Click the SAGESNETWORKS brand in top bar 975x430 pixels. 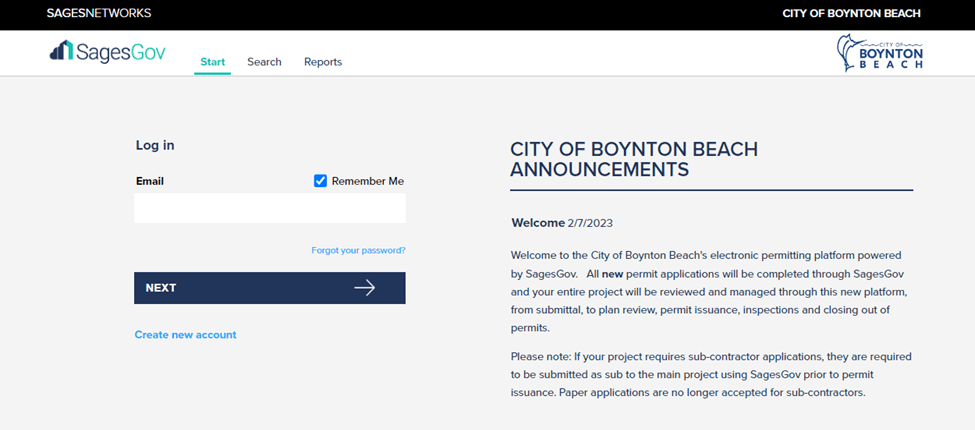point(99,14)
